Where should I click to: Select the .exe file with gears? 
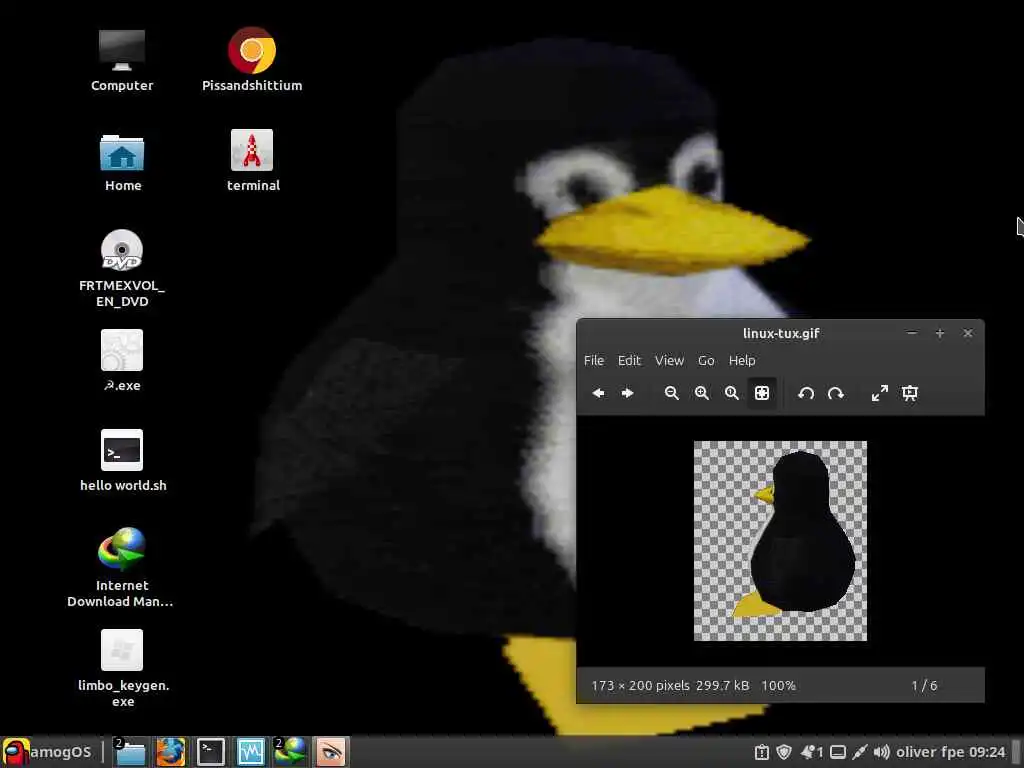(x=122, y=360)
